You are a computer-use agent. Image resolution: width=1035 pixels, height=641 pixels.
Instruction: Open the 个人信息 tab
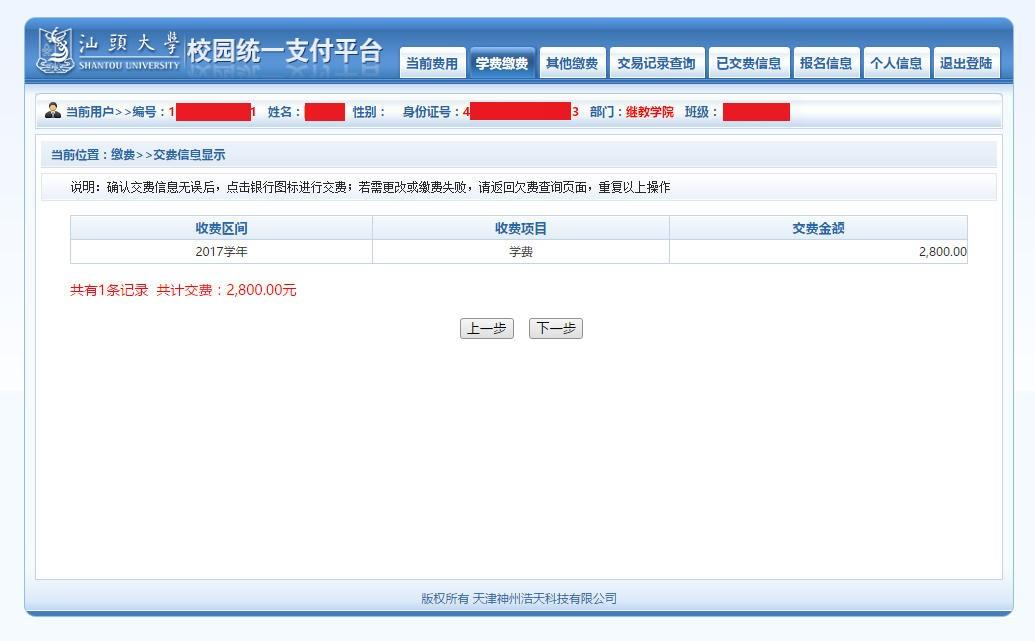coord(896,64)
